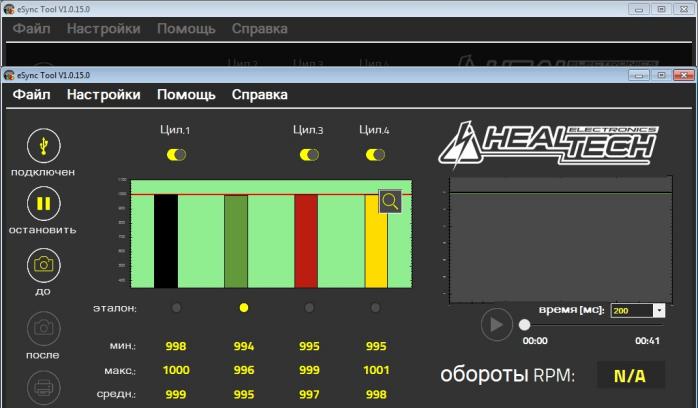This screenshot has height=408, width=698.
Task: Minimize the front eSync Tool window
Action: (639, 75)
